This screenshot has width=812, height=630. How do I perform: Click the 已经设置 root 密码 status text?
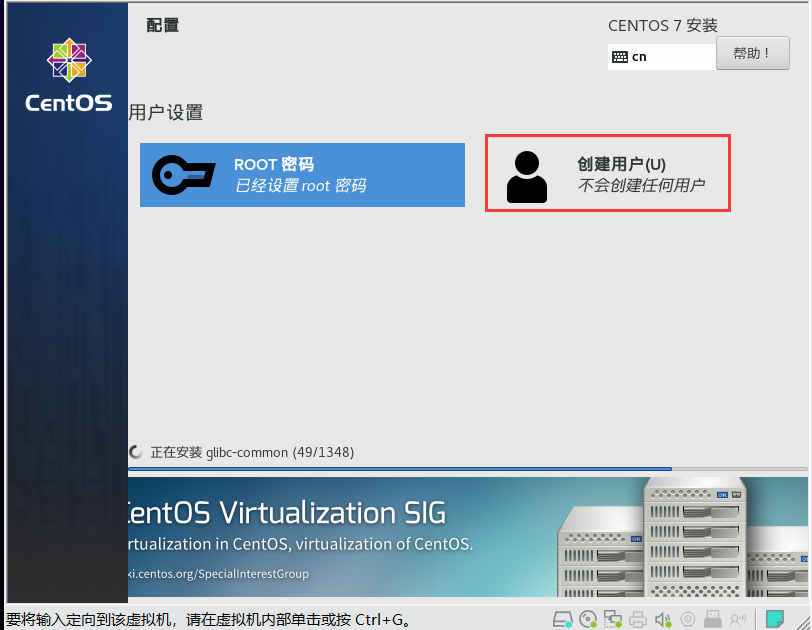point(300,185)
